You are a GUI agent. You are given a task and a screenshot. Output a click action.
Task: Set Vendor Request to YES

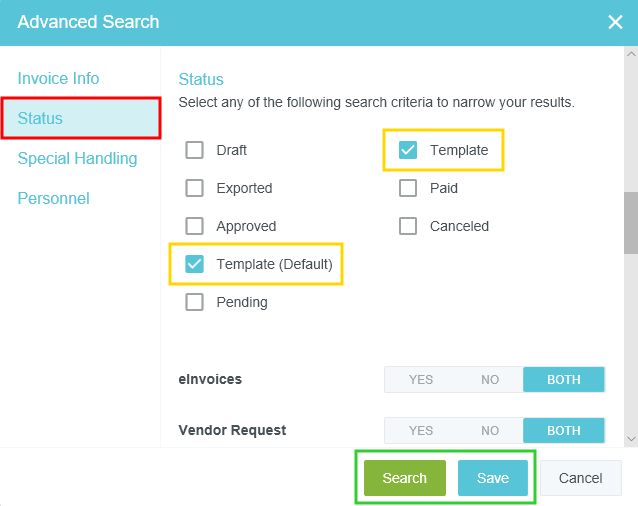click(421, 430)
